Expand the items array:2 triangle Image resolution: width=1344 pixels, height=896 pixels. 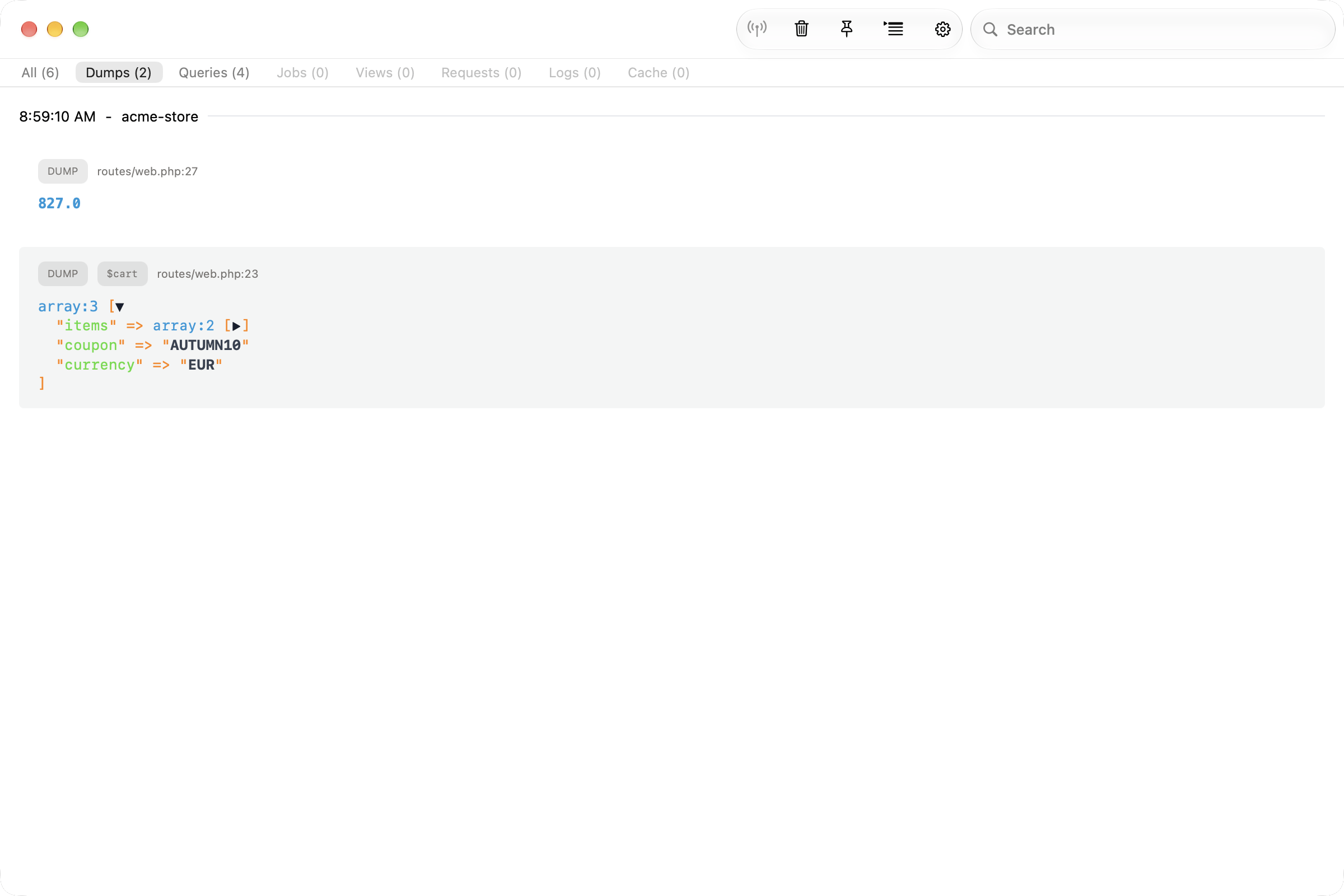click(236, 327)
